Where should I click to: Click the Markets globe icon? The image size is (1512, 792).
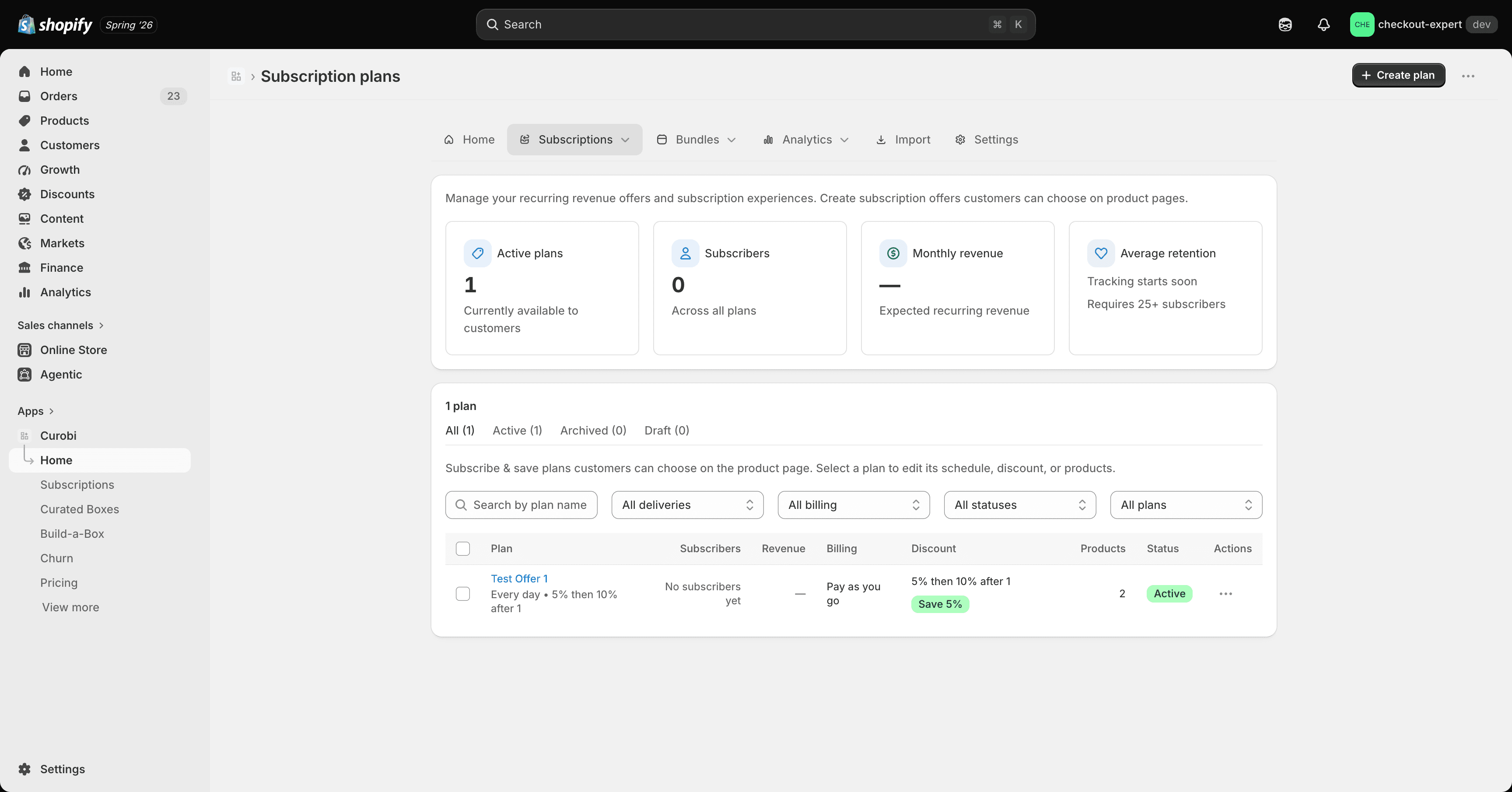[24, 244]
